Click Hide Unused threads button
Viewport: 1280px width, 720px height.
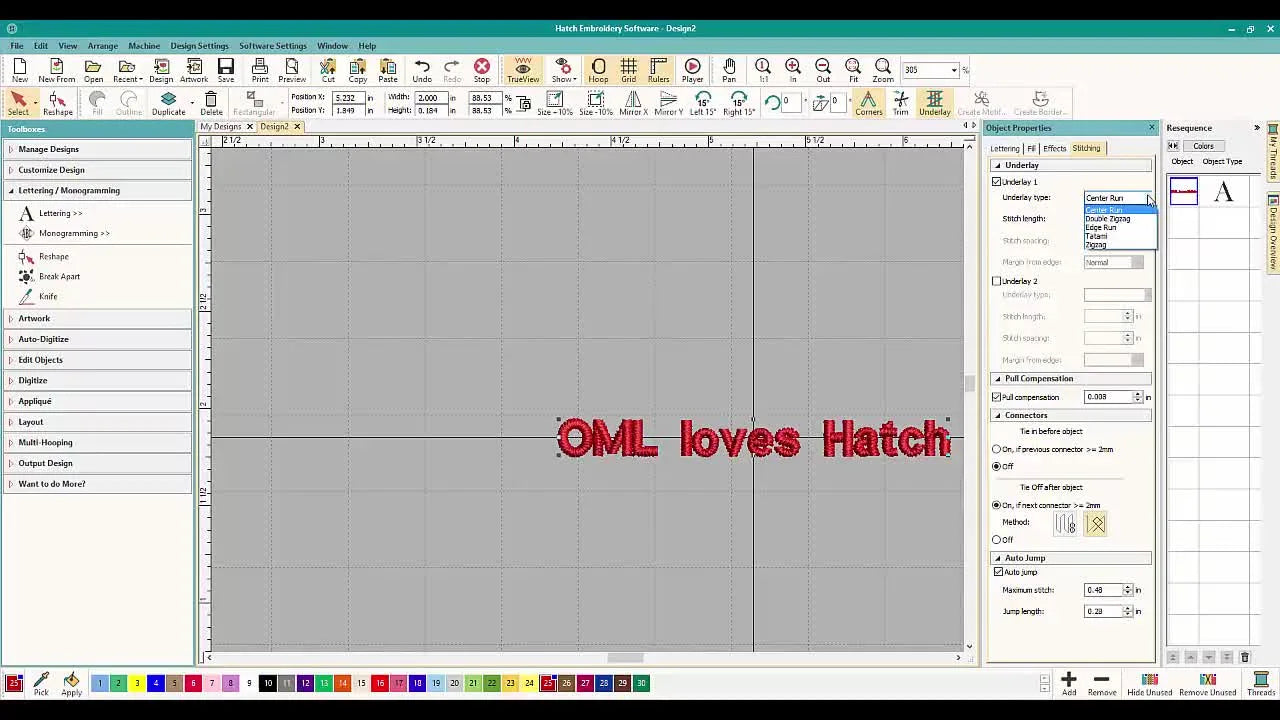tap(1149, 684)
